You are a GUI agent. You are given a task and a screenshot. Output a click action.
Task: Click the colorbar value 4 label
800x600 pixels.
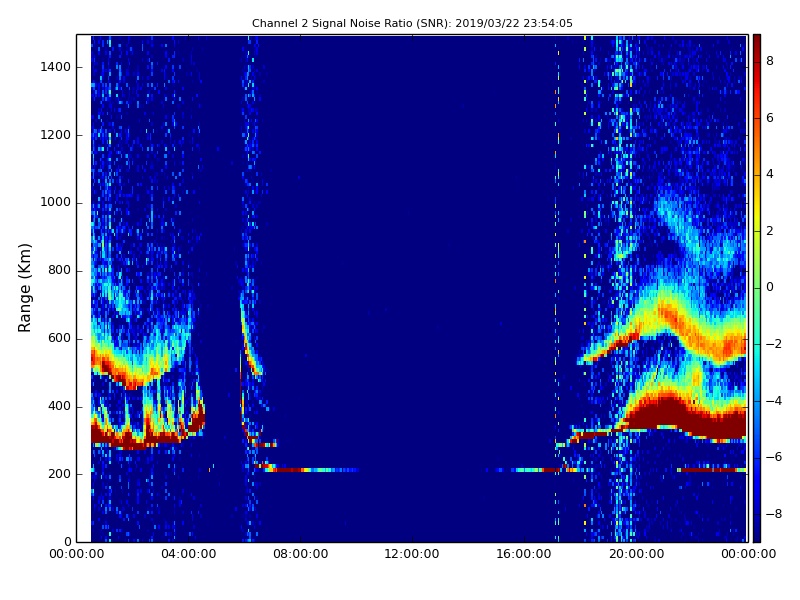click(x=770, y=174)
